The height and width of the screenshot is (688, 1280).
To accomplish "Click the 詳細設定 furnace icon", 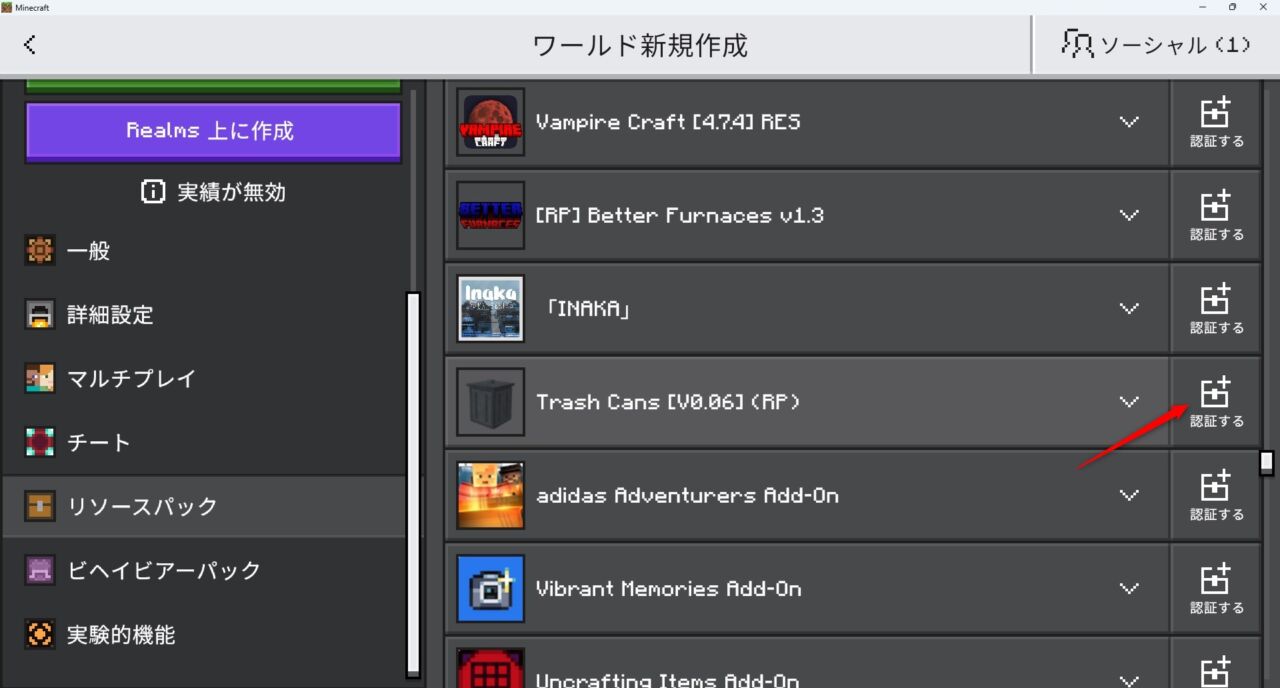I will [40, 315].
